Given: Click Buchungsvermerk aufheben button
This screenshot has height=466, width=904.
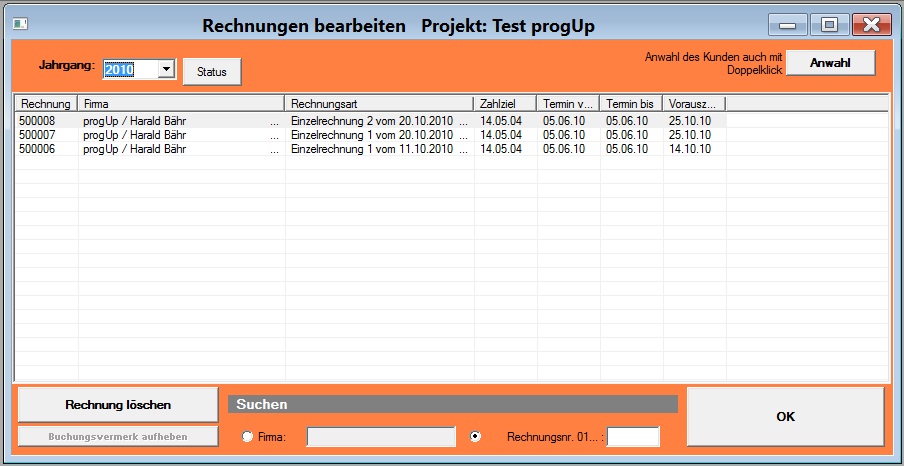Looking at the screenshot, I should click(x=118, y=437).
